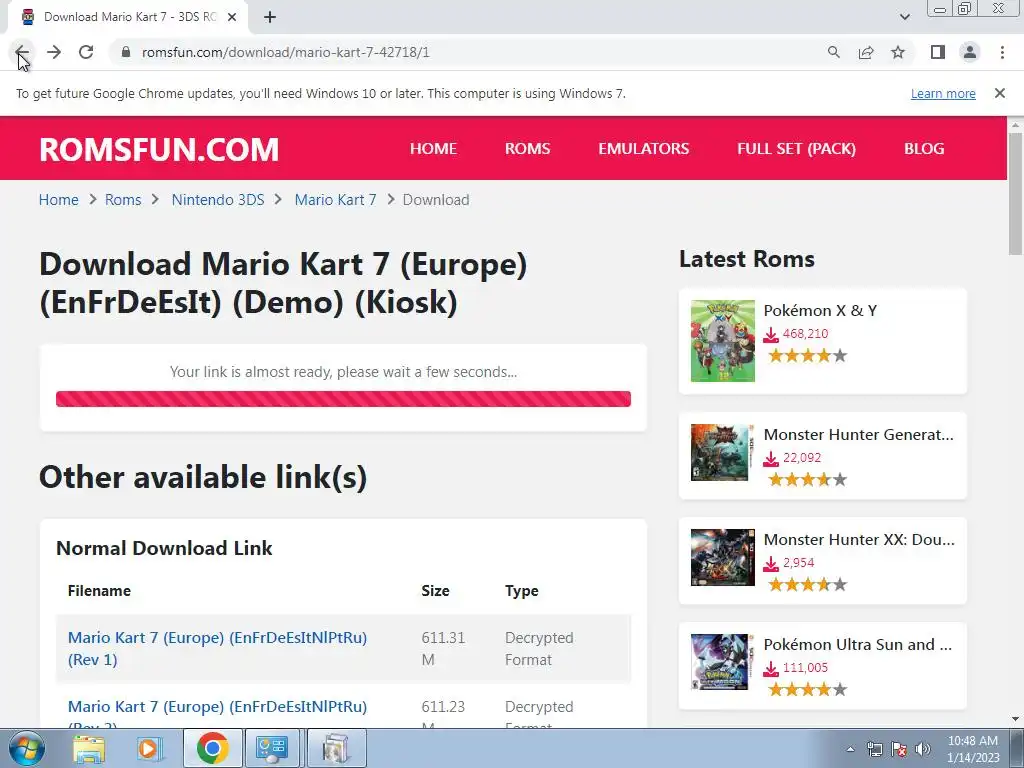Open the Monster Hunter Generat... title

pyautogui.click(x=858, y=434)
